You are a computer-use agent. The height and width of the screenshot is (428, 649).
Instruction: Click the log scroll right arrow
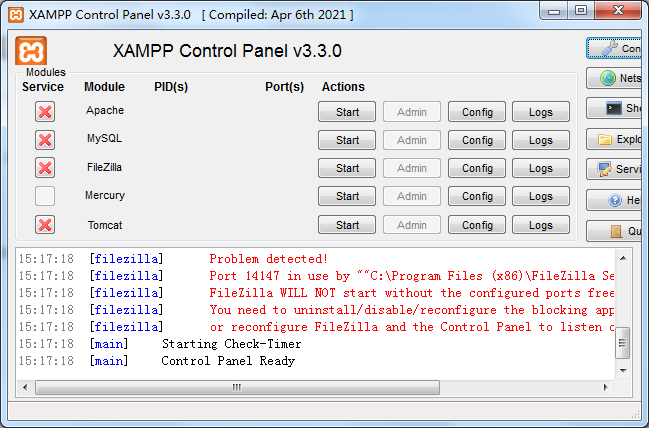coord(606,387)
